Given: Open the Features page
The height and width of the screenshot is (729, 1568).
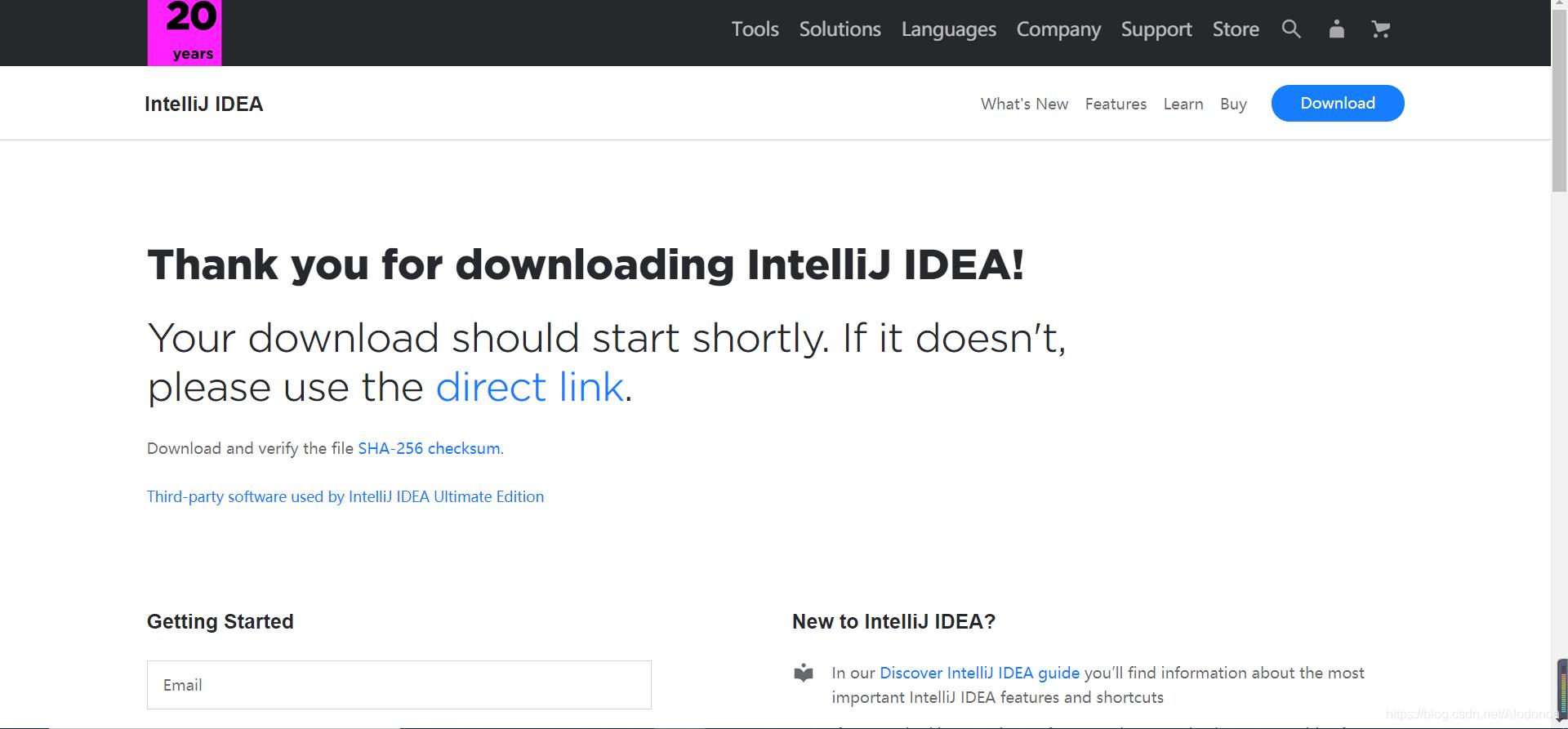Looking at the screenshot, I should 1116,104.
